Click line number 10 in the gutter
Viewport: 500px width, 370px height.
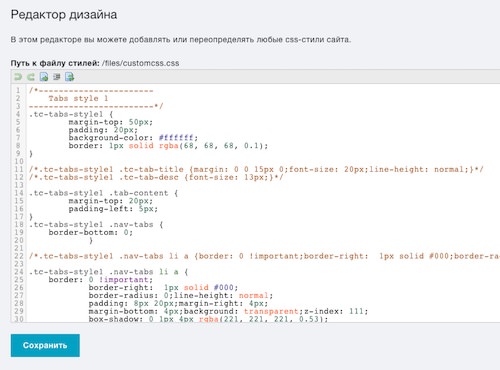click(19, 161)
